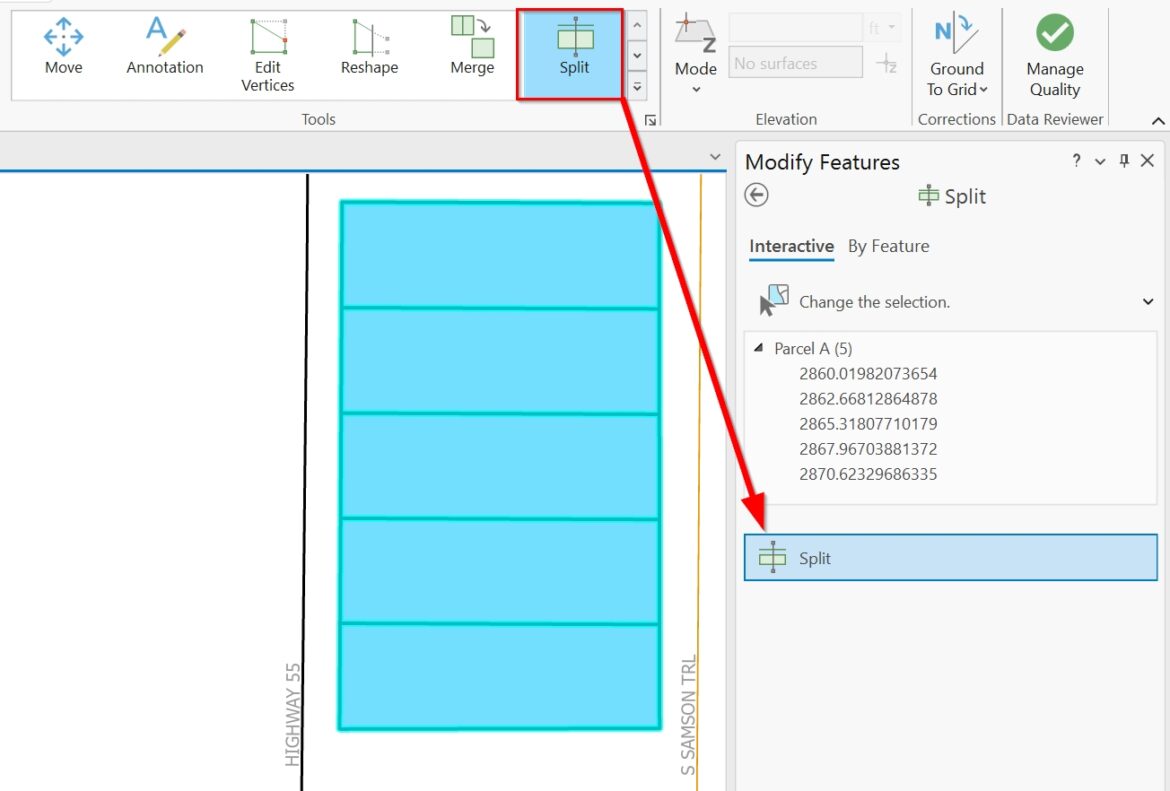Select the Annotation tool
The height and width of the screenshot is (791, 1170).
pyautogui.click(x=164, y=48)
